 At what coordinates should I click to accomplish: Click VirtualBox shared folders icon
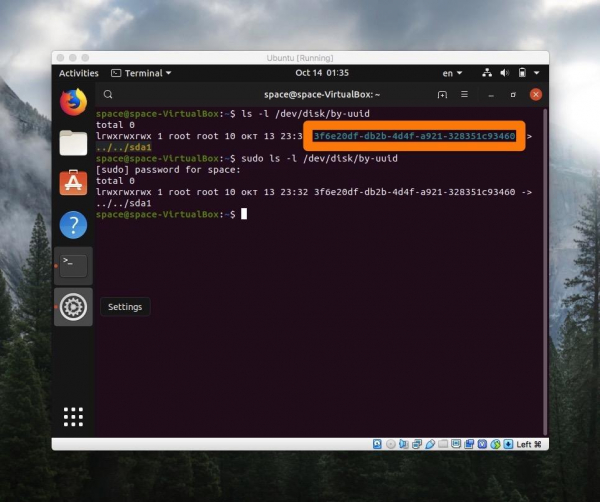click(x=443, y=444)
